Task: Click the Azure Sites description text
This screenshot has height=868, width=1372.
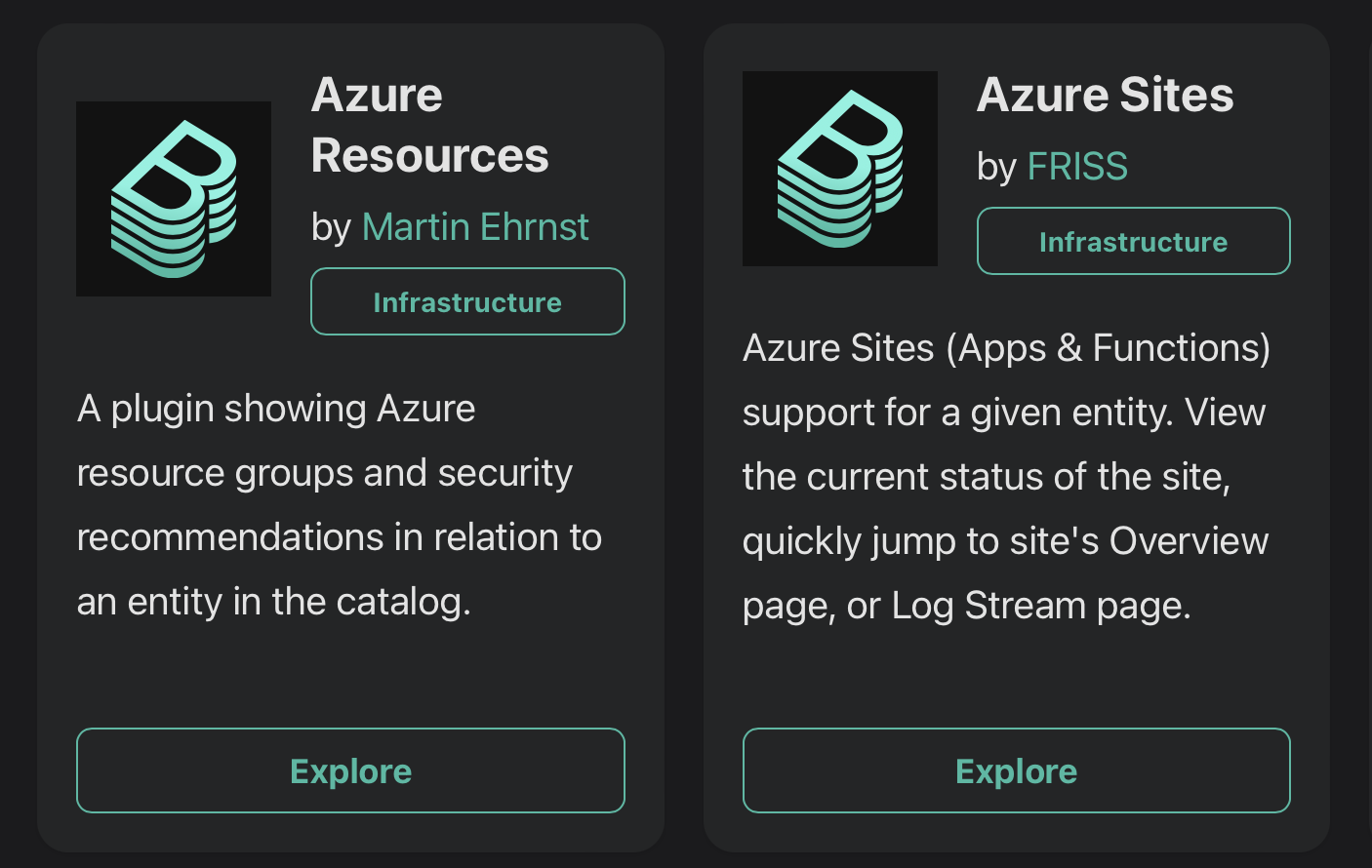Action: [x=1006, y=477]
